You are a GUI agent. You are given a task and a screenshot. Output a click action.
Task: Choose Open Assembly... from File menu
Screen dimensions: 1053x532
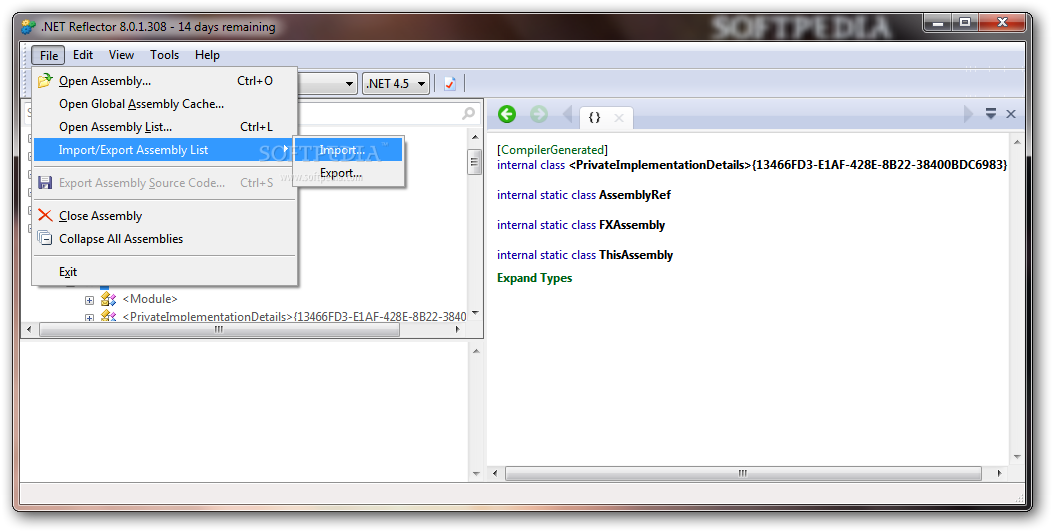[x=165, y=81]
